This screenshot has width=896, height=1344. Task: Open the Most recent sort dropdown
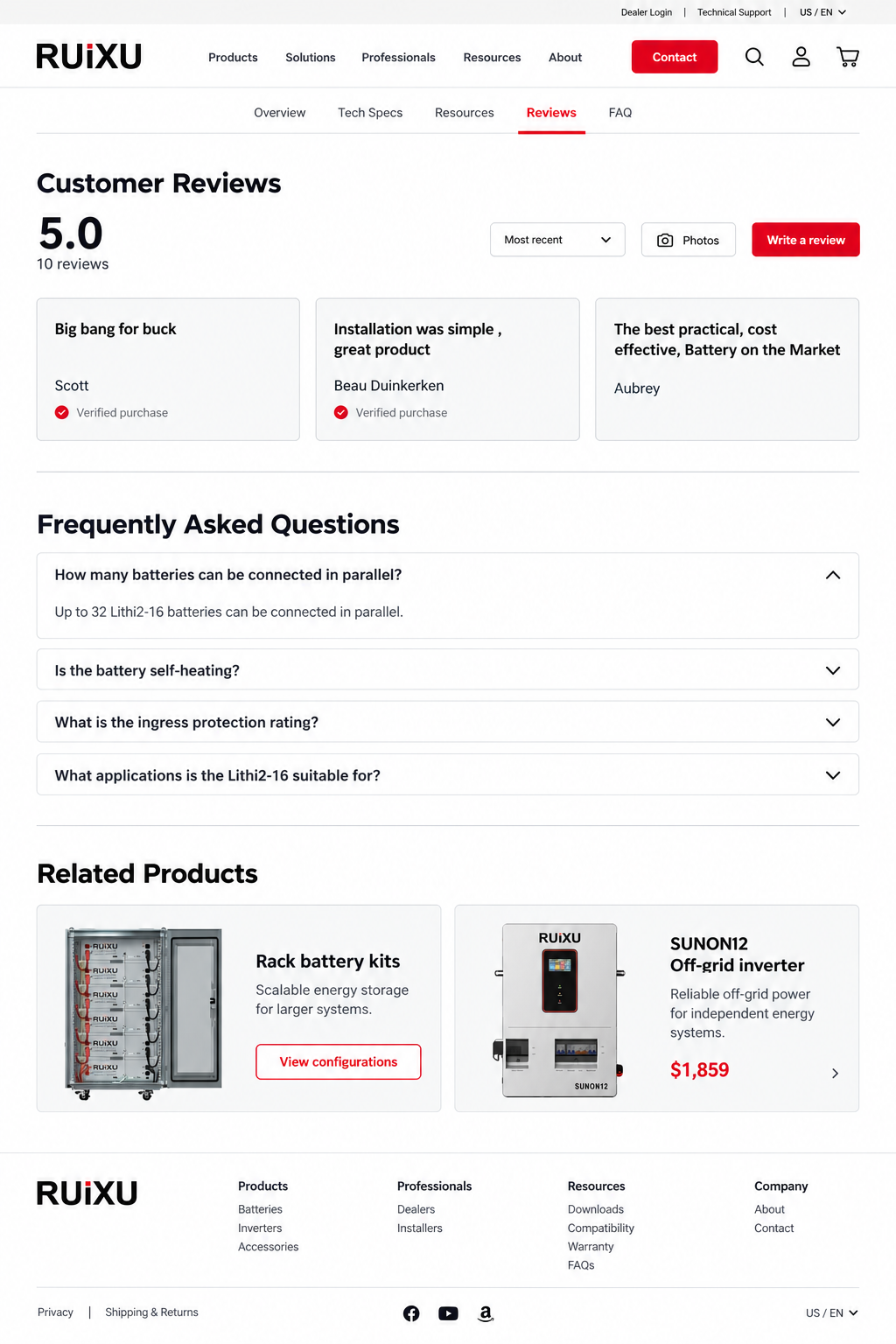[x=557, y=240]
